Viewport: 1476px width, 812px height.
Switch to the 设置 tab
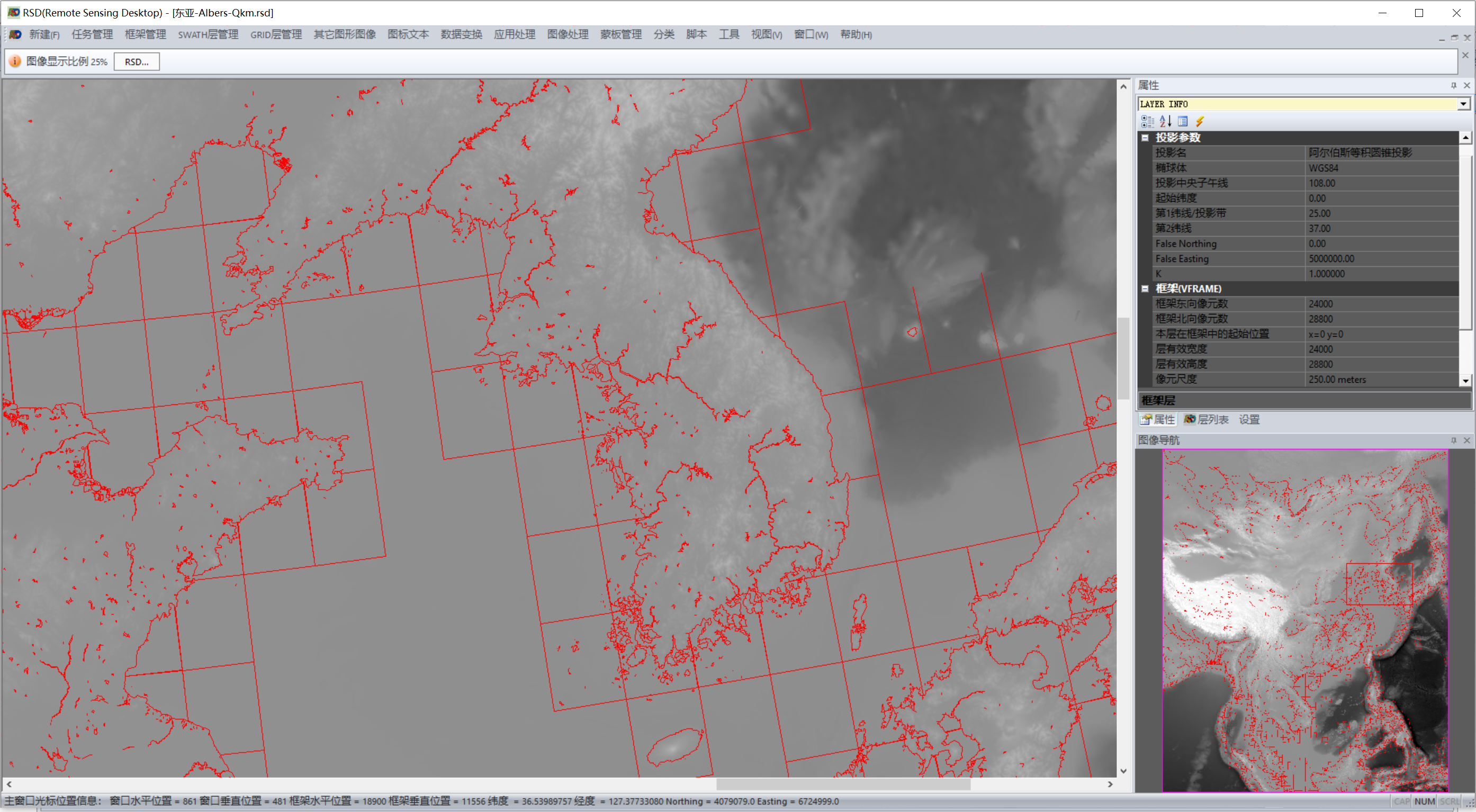[x=1249, y=419]
